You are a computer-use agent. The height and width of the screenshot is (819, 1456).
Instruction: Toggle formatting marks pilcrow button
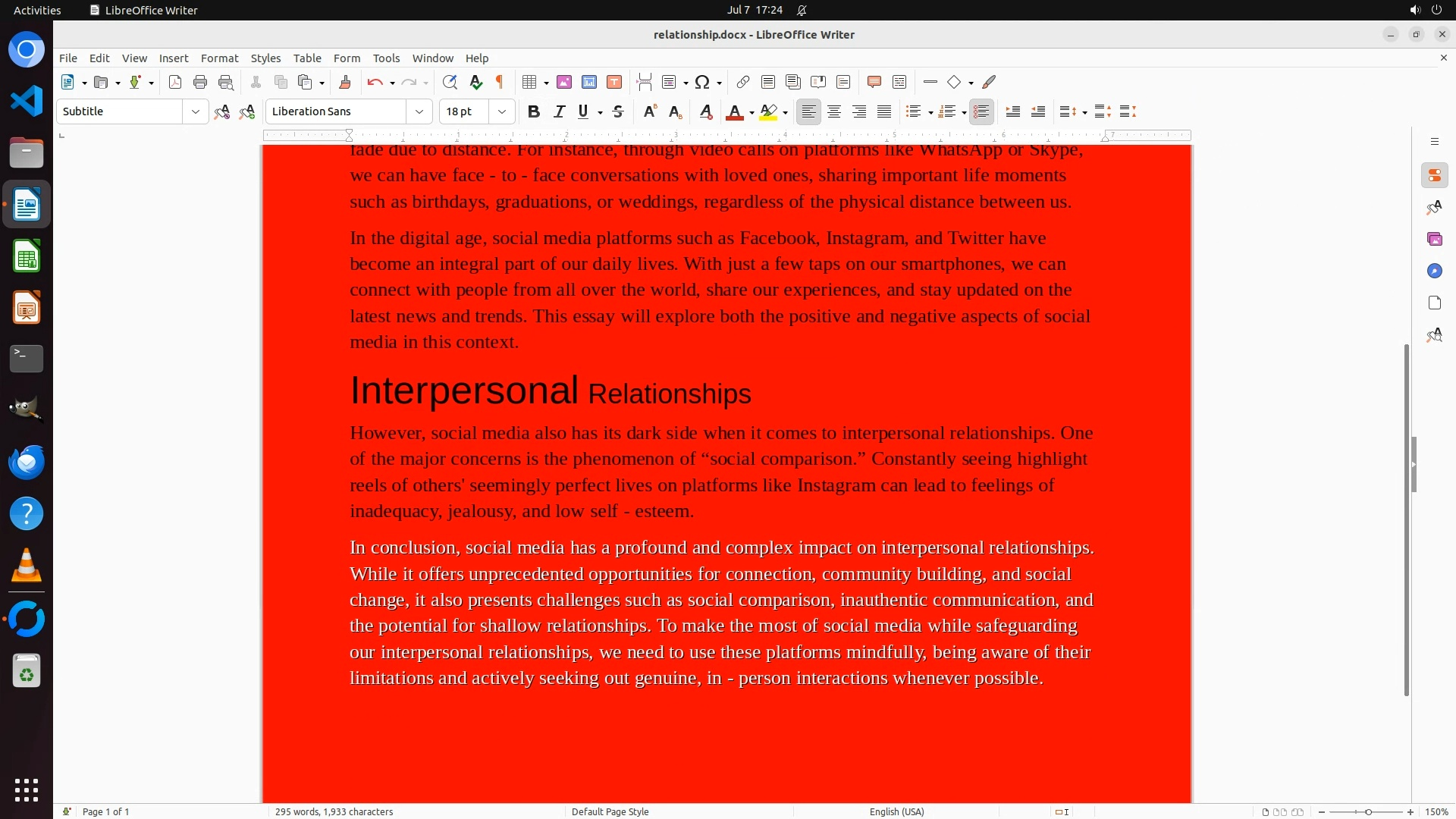(x=500, y=82)
